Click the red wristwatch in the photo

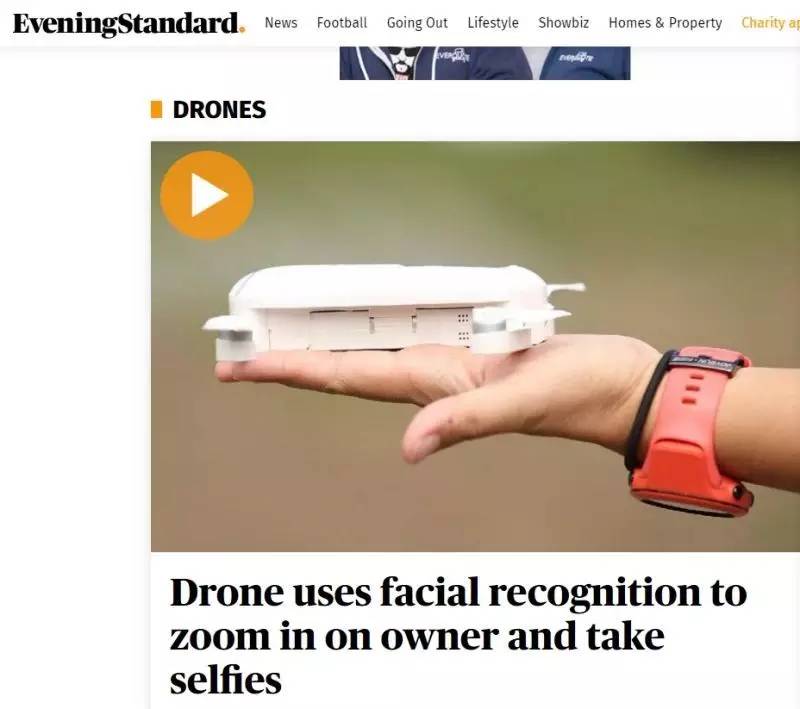click(689, 432)
